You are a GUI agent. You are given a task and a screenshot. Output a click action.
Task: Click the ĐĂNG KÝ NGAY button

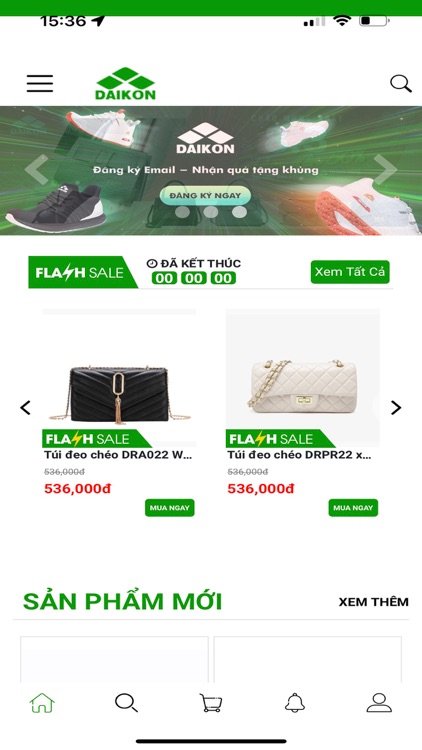click(205, 195)
